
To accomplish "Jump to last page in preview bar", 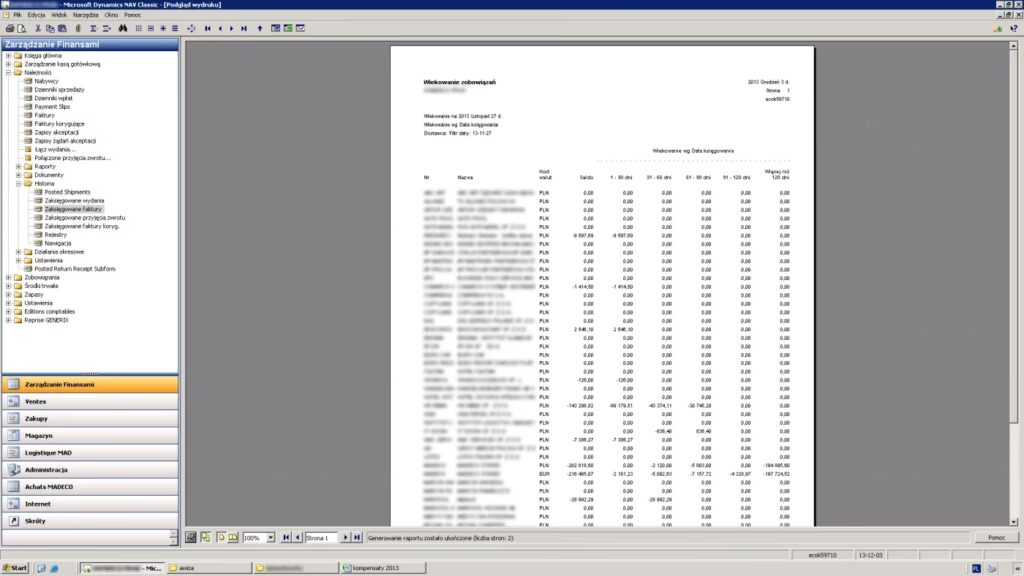I will (x=357, y=538).
